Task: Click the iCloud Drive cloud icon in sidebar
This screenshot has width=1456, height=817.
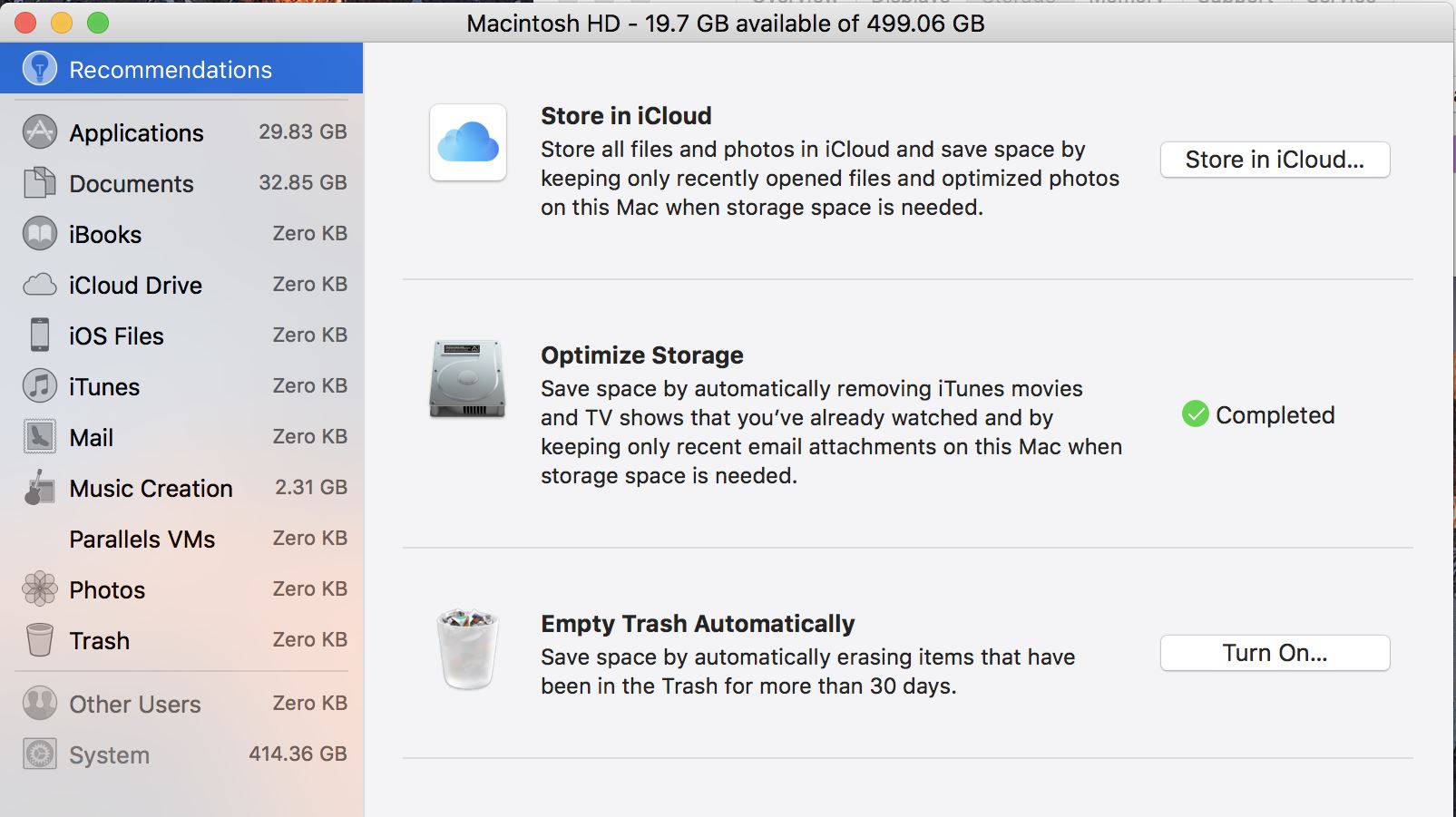Action: click(40, 285)
